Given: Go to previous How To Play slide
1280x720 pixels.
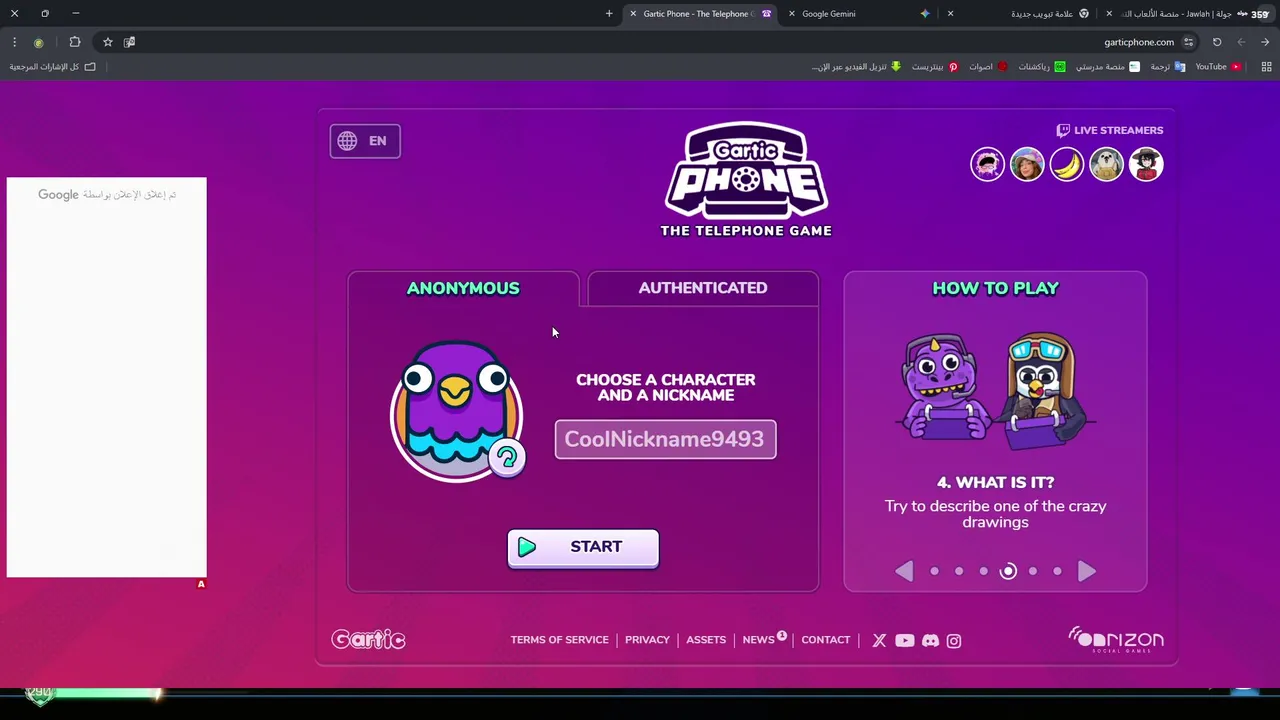Looking at the screenshot, I should click(904, 571).
